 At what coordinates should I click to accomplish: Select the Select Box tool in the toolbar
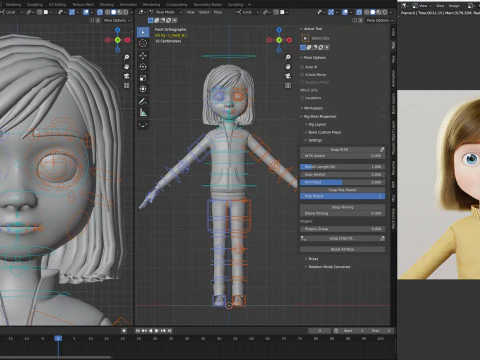click(x=143, y=32)
